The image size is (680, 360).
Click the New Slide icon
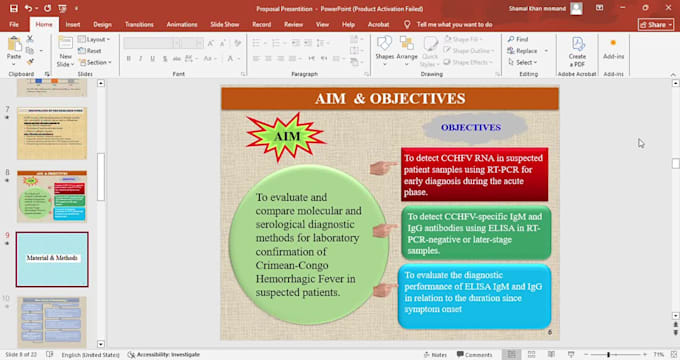65,43
